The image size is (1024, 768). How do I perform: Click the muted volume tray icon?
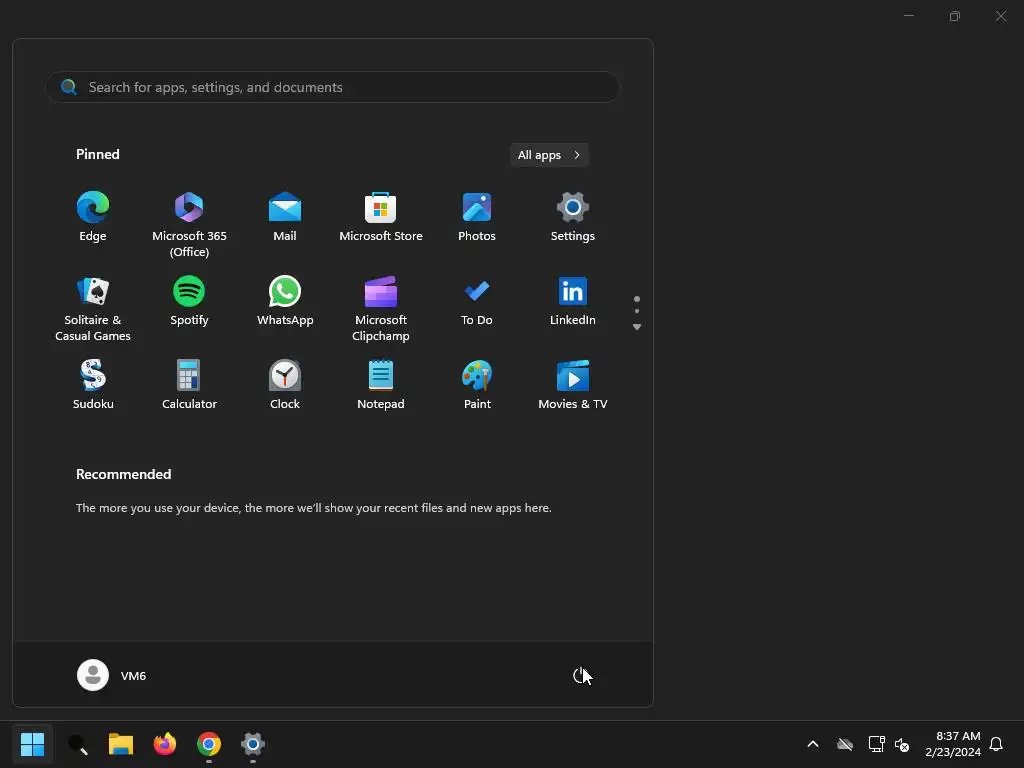(x=902, y=744)
